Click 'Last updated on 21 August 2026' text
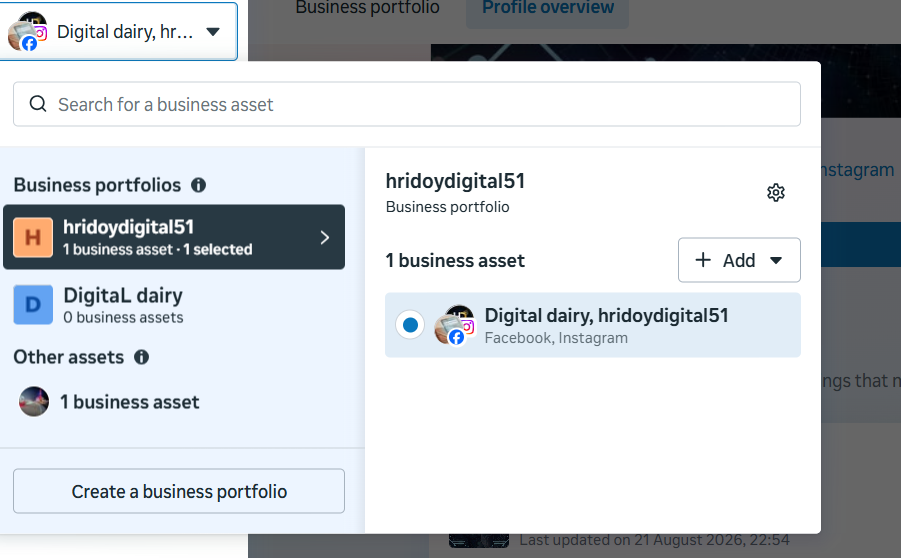 (654, 540)
